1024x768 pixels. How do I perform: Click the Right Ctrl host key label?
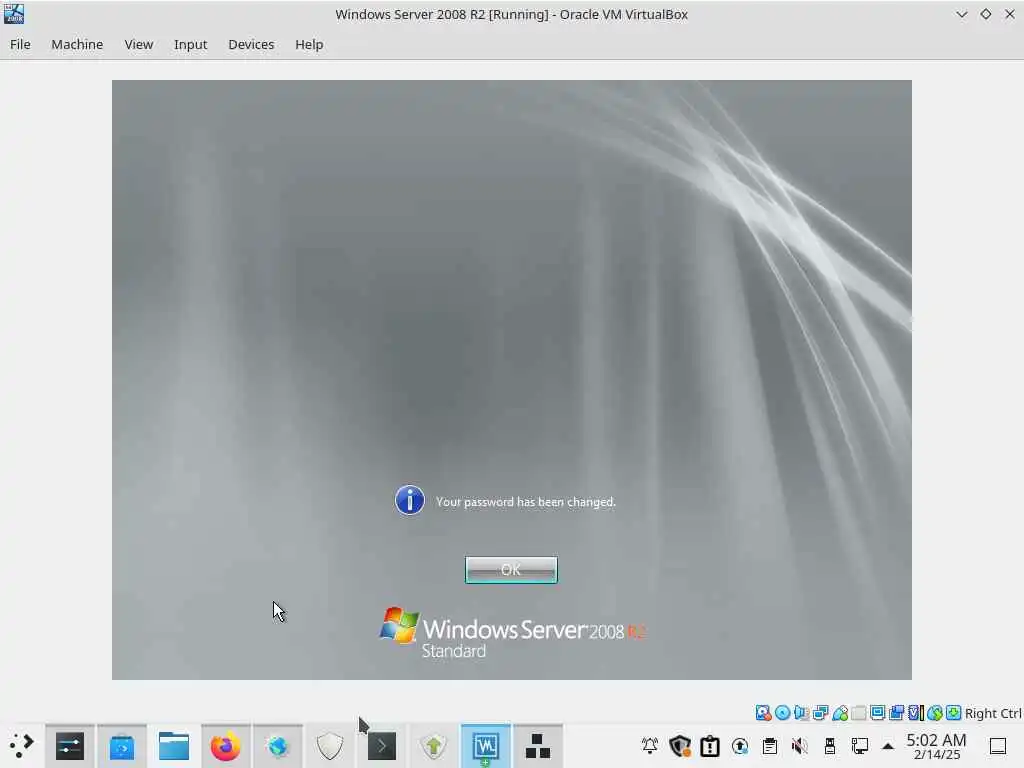coord(993,713)
